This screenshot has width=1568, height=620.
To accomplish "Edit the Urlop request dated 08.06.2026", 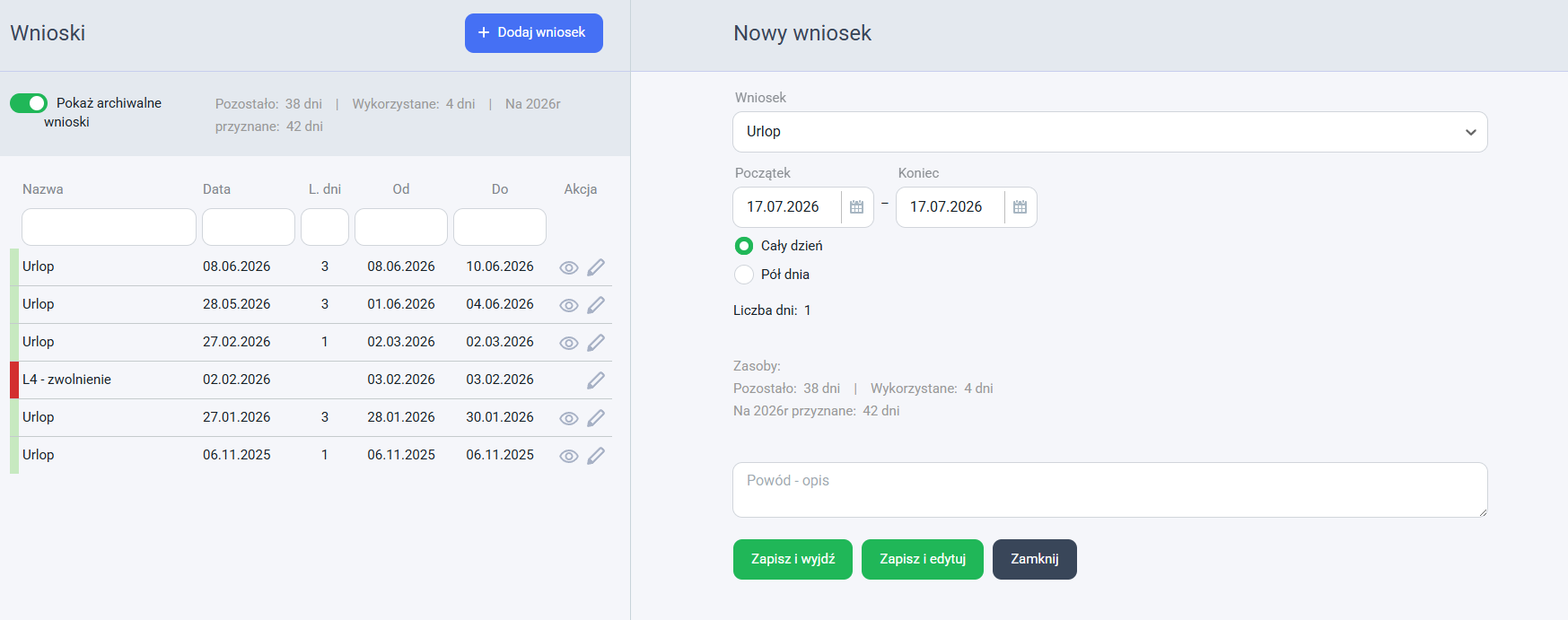I will point(596,267).
